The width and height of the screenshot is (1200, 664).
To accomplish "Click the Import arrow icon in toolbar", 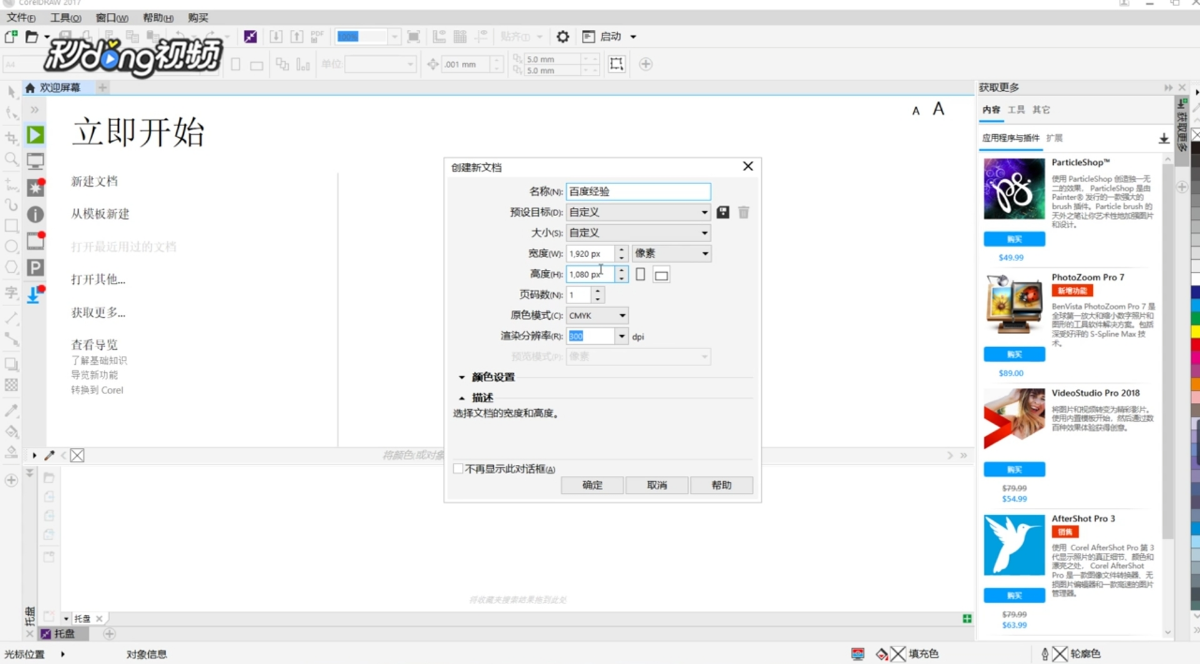I will (277, 37).
